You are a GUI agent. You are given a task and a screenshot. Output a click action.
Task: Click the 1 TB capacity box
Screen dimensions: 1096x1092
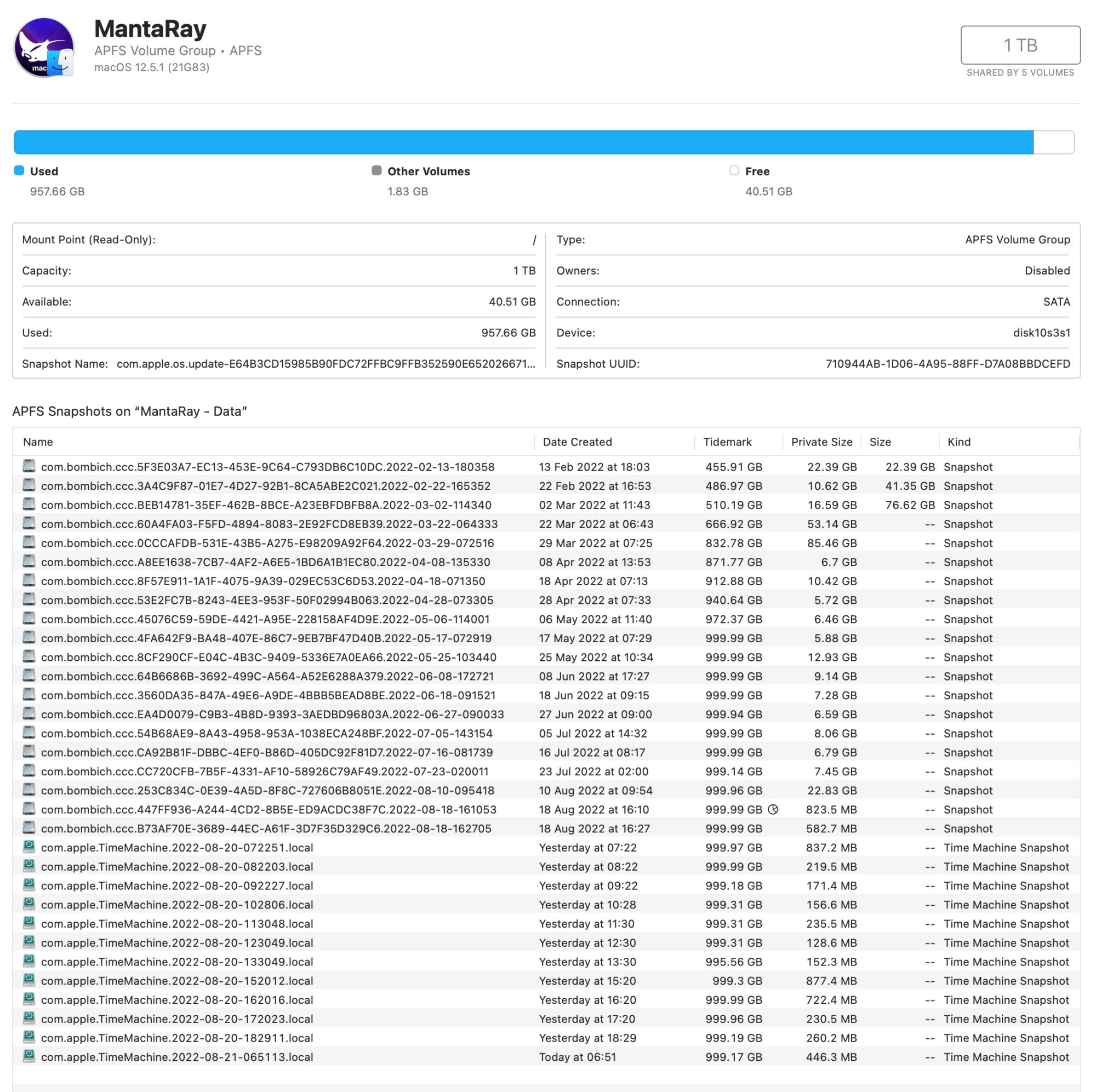point(1020,45)
